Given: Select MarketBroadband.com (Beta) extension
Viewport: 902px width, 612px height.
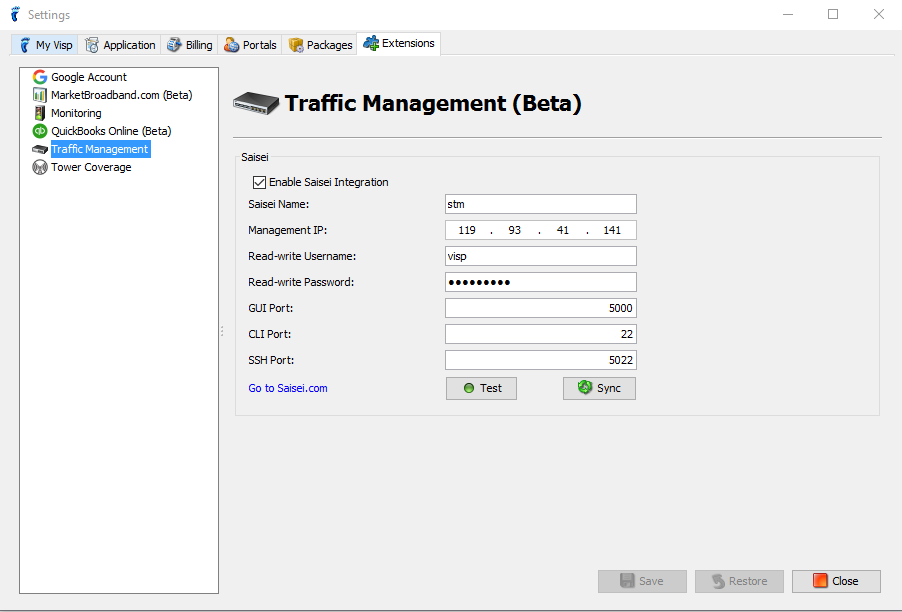Looking at the screenshot, I should coord(121,95).
